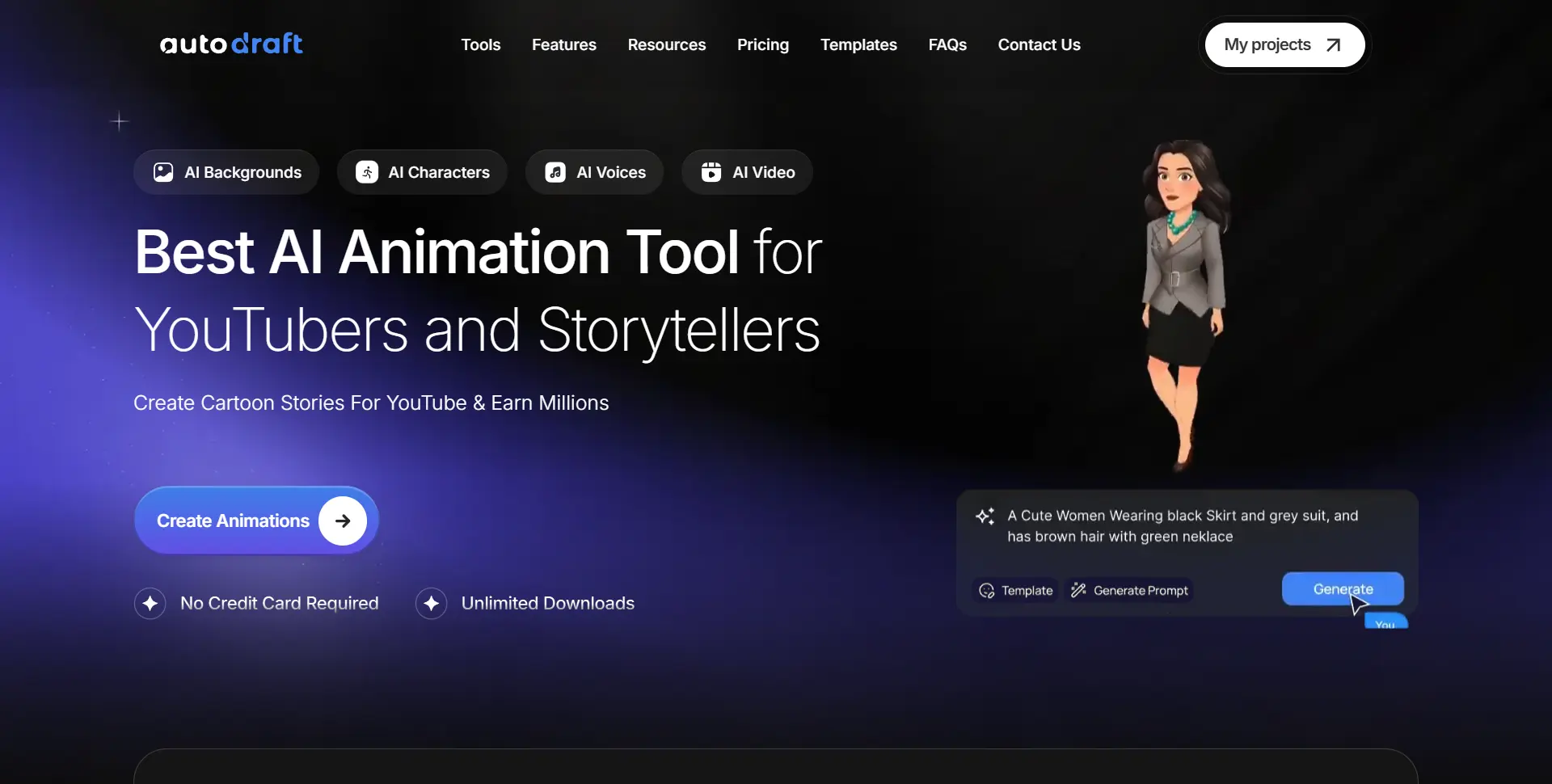Viewport: 1552px width, 784px height.
Task: Select the AI Video pill
Action: pyautogui.click(x=747, y=172)
